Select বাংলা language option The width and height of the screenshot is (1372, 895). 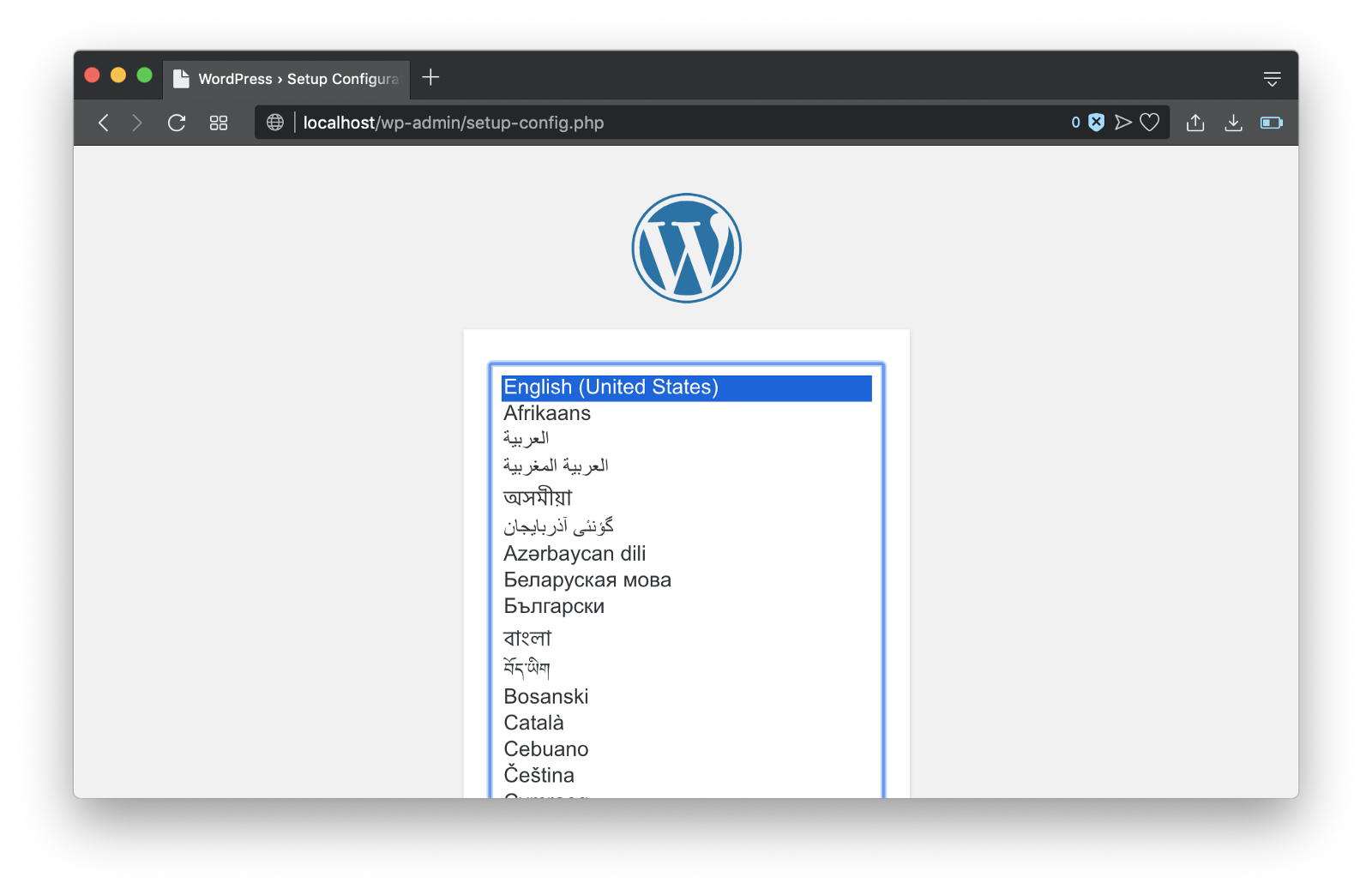click(x=686, y=637)
